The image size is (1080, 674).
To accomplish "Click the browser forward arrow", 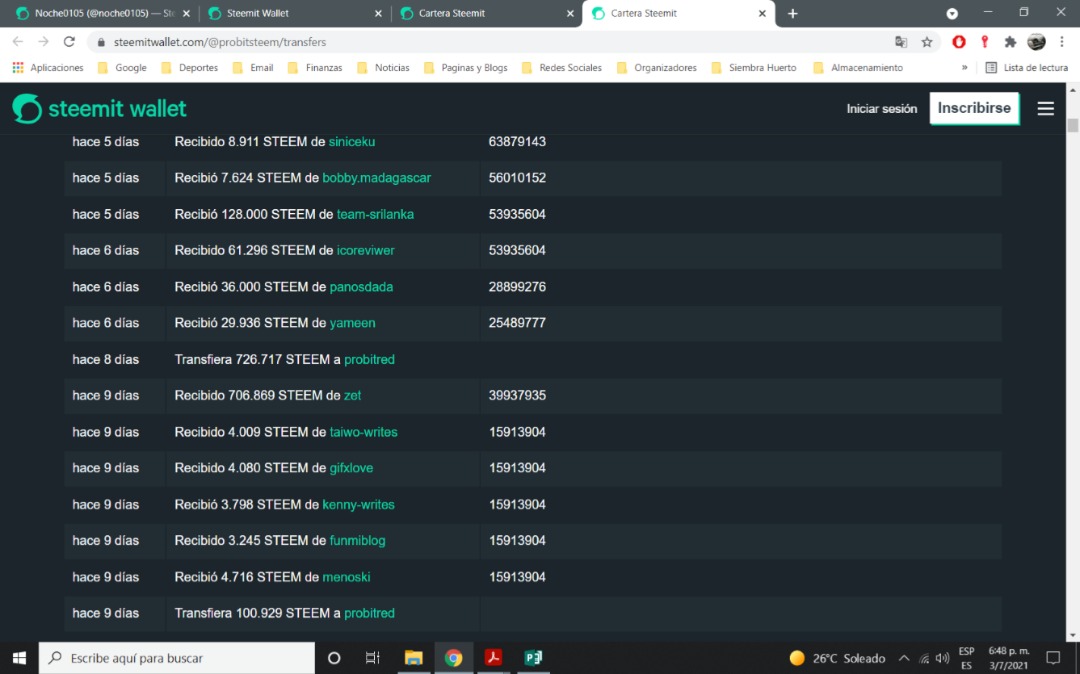I will tap(43, 42).
